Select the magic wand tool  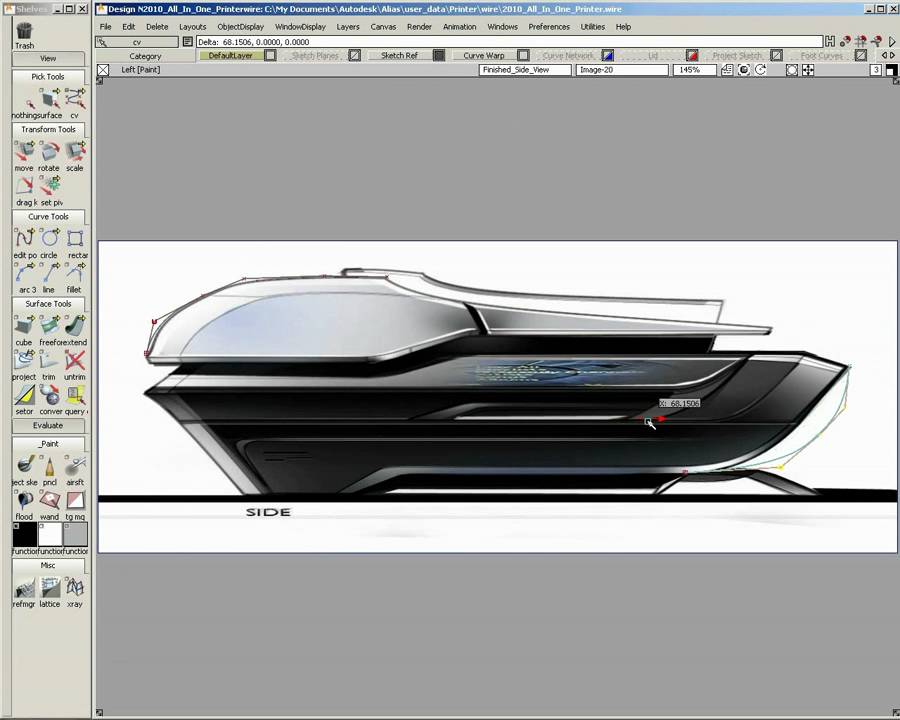(x=49, y=500)
